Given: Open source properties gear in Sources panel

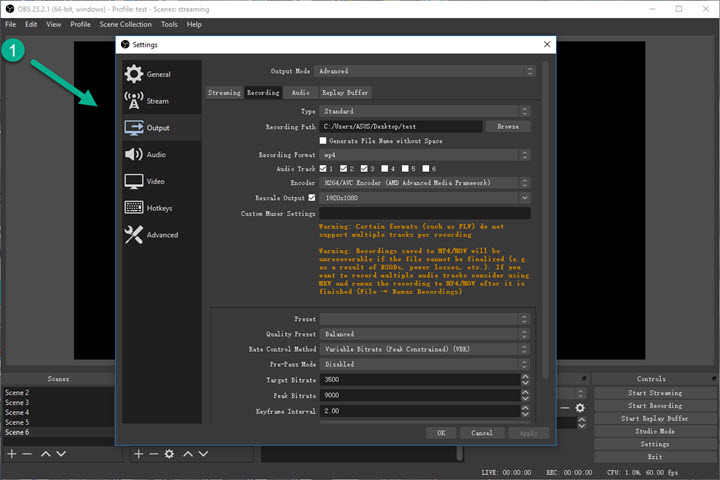Looking at the screenshot, I should click(169, 454).
